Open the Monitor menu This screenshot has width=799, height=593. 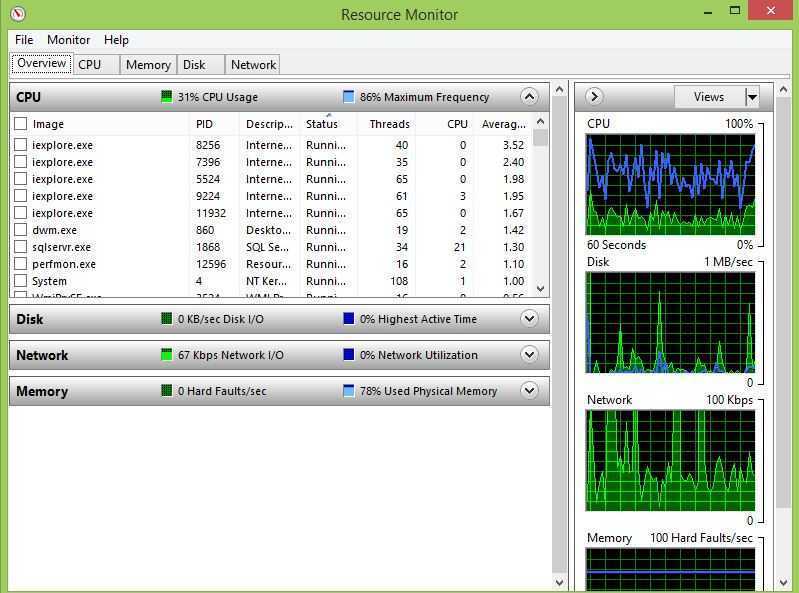pyautogui.click(x=68, y=40)
